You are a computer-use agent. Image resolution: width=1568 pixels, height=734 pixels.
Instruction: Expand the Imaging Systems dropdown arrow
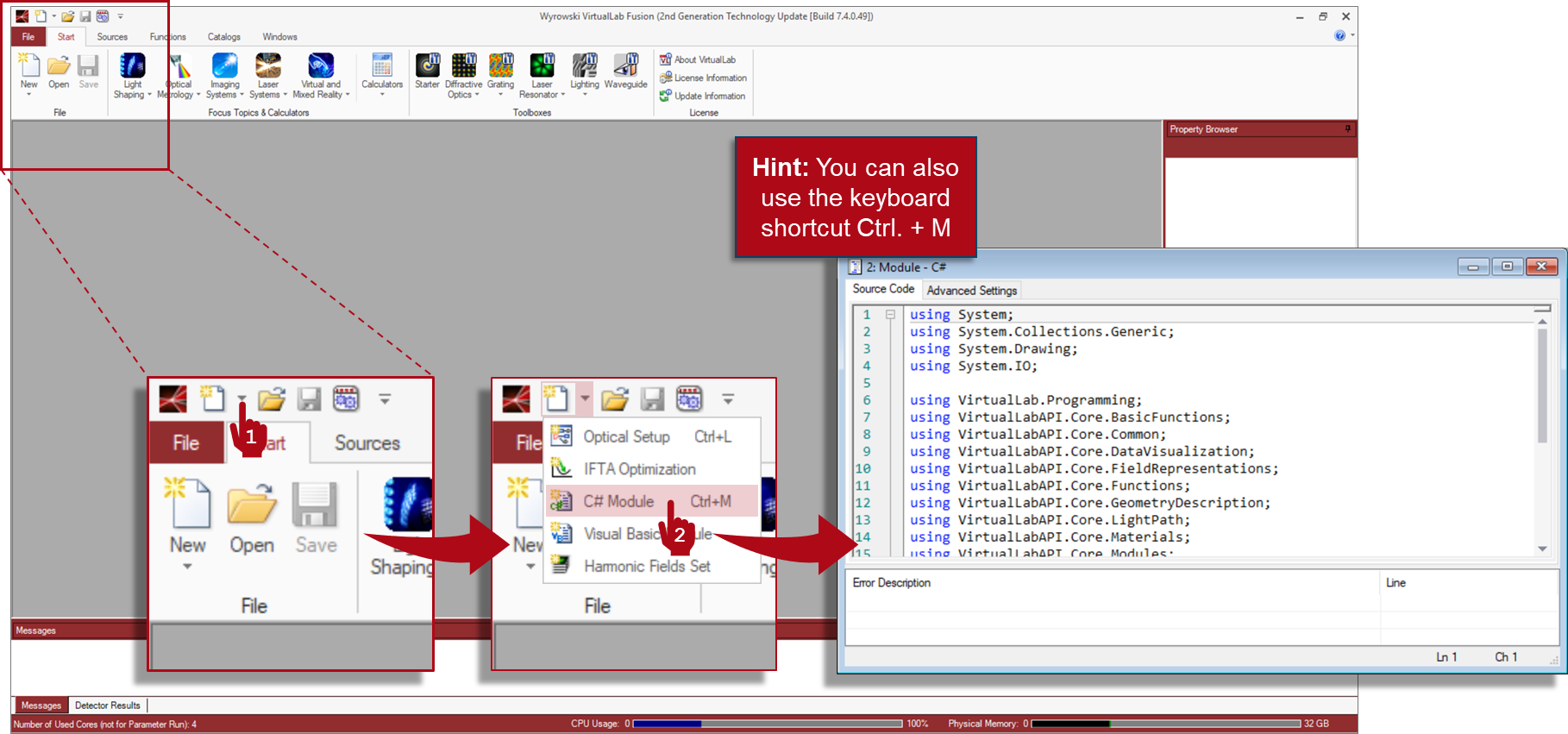point(241,95)
